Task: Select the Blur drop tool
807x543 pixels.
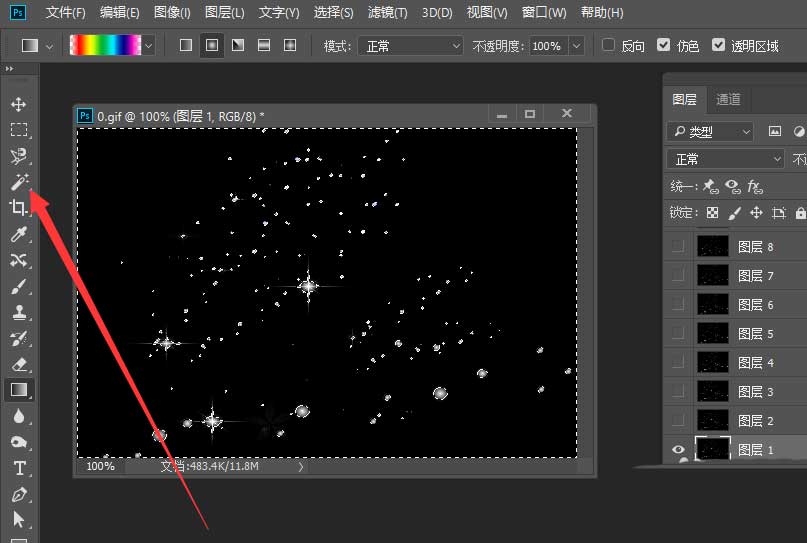Action: pyautogui.click(x=19, y=416)
